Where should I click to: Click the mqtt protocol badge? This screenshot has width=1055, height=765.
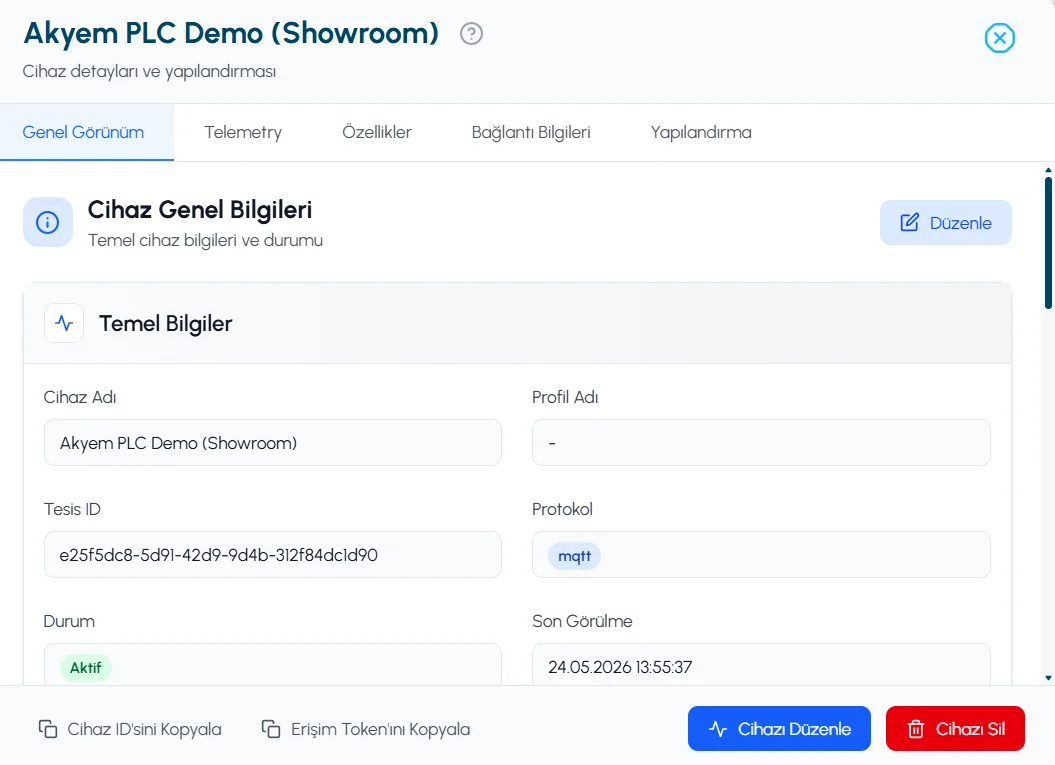click(575, 556)
